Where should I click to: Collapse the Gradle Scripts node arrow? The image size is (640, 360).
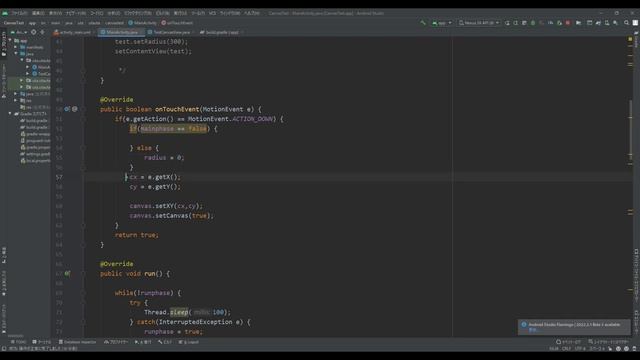tap(11, 114)
